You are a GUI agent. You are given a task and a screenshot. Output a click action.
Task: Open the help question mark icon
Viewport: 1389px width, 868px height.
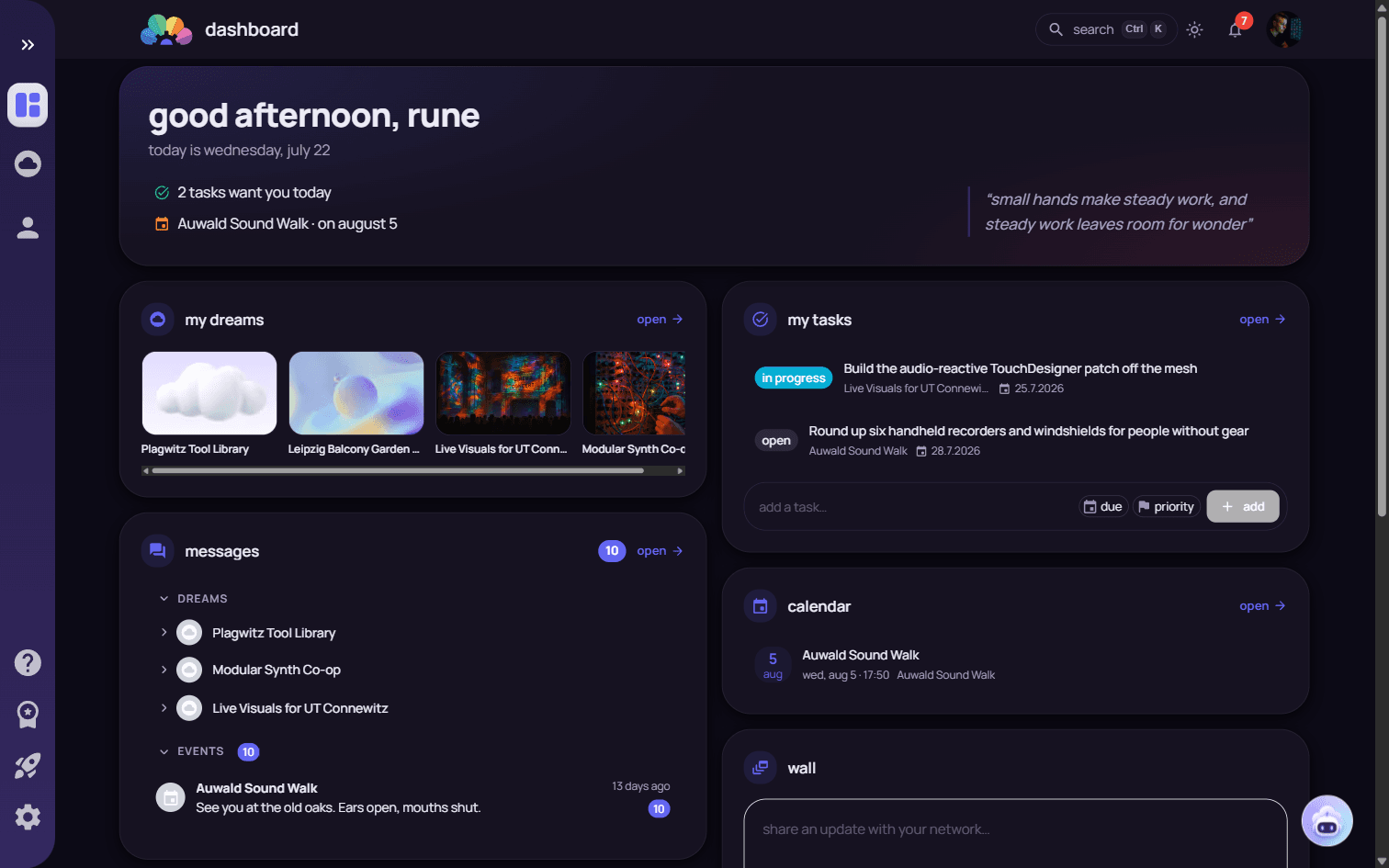28,662
